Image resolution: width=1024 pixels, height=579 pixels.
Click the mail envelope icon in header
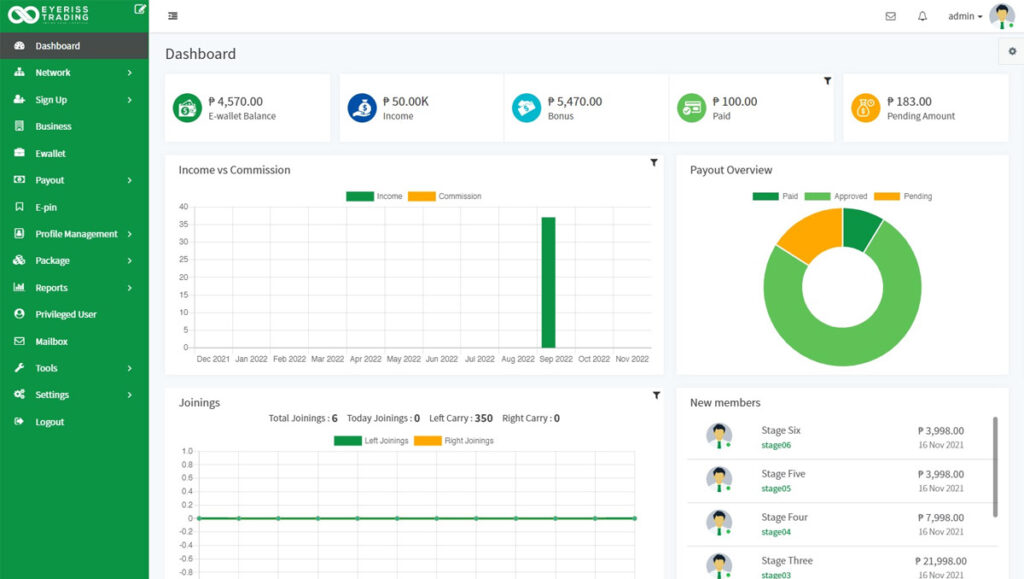[x=890, y=16]
